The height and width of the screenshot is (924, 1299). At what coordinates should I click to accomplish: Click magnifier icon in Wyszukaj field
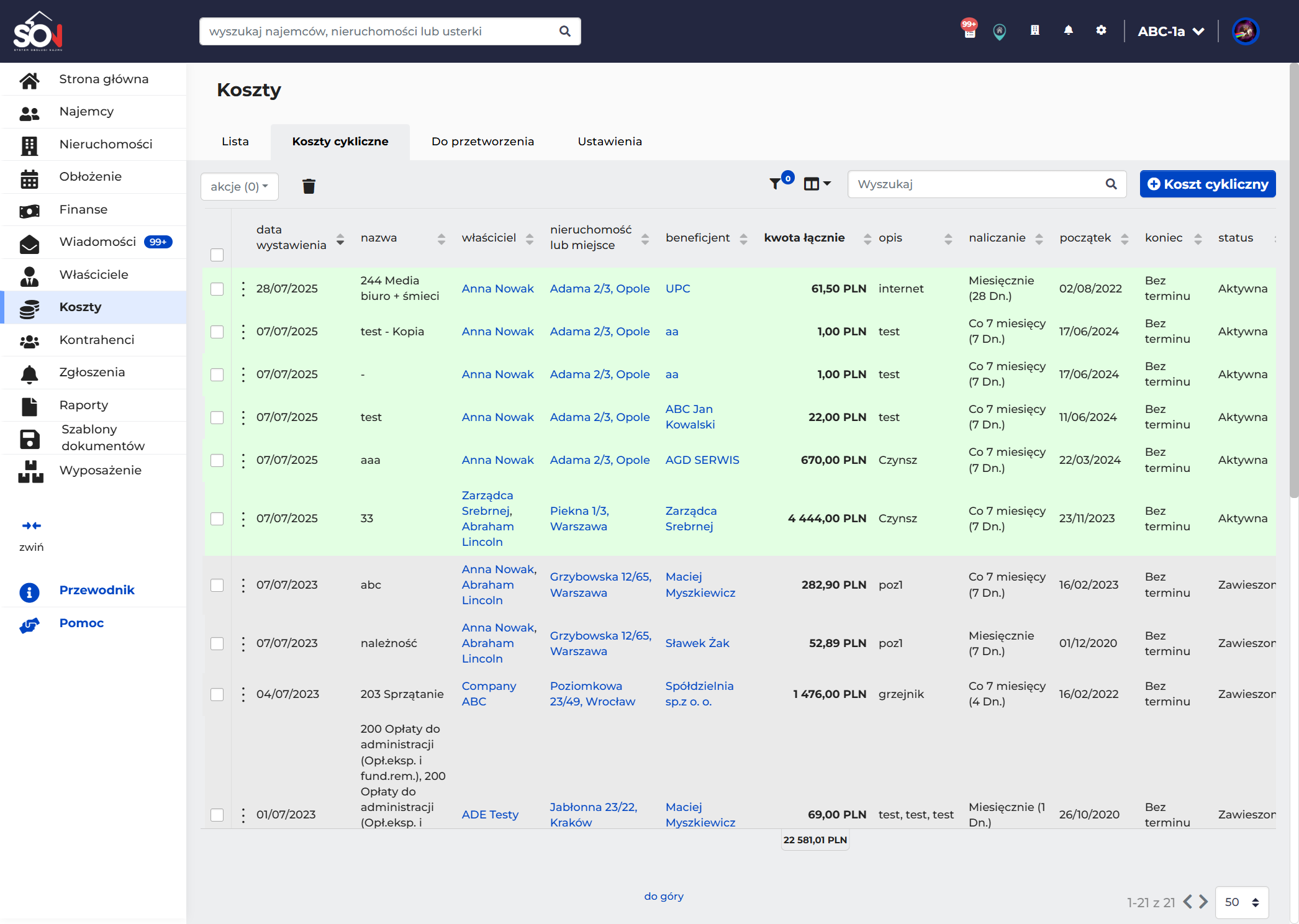[1111, 184]
